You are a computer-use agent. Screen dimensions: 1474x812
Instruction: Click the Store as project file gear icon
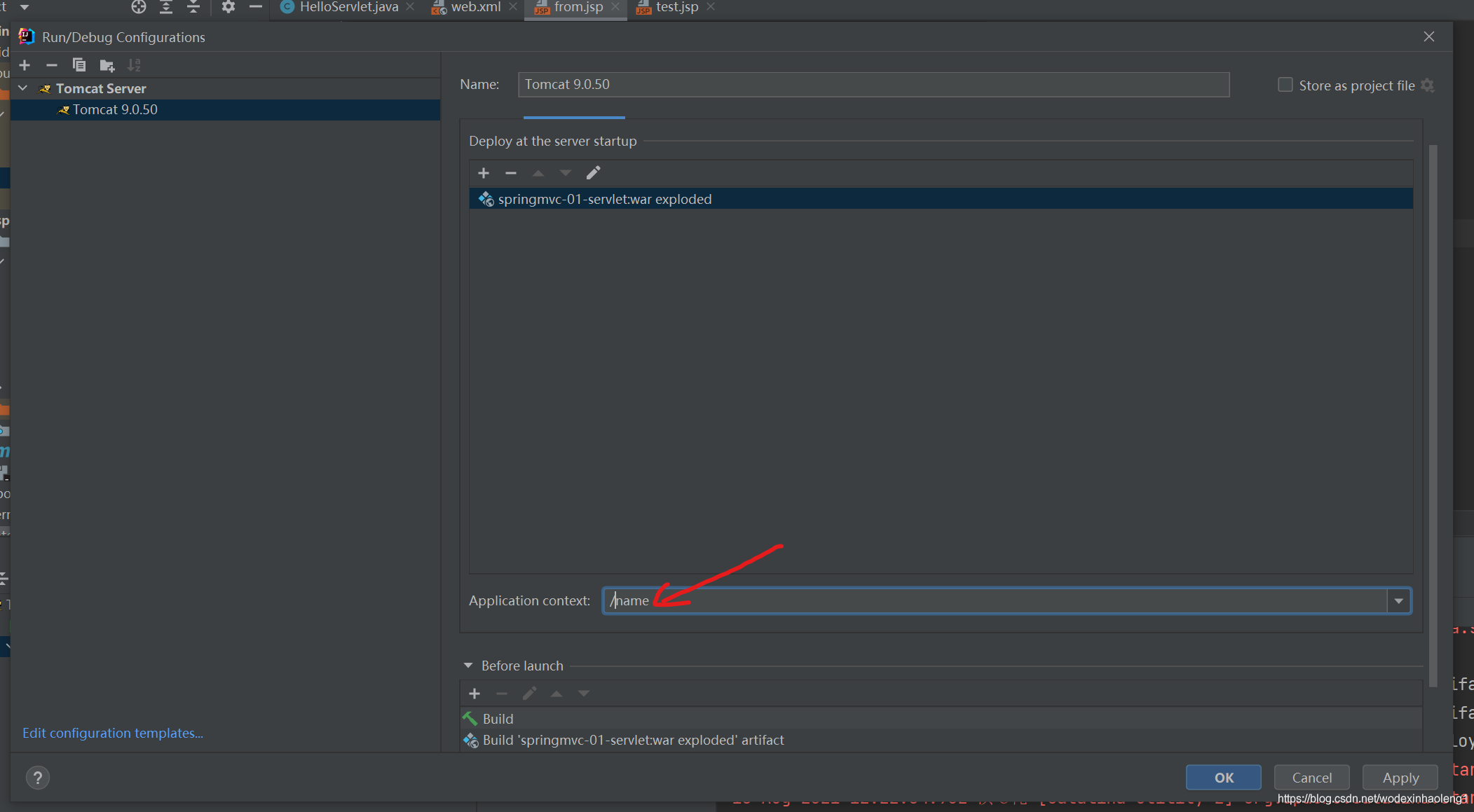(x=1428, y=85)
